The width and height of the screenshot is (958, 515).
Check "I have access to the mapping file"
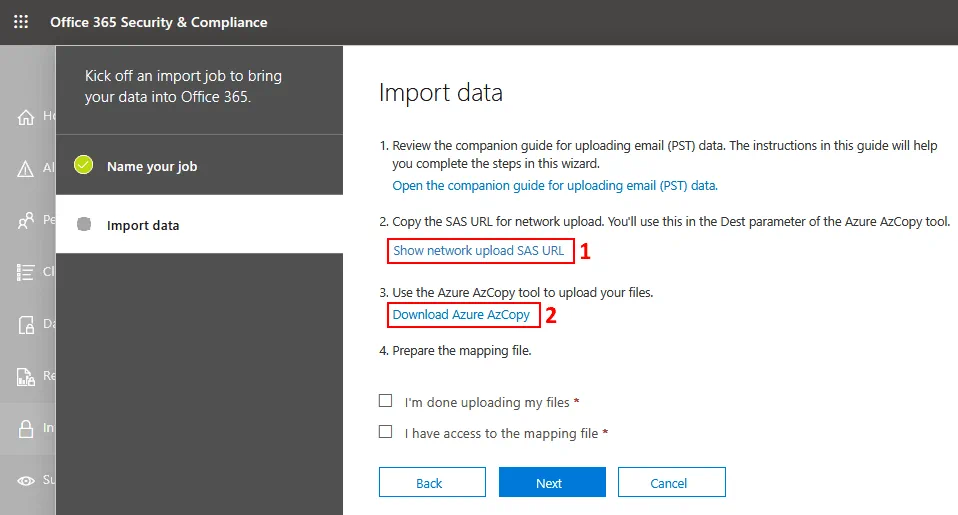(386, 432)
